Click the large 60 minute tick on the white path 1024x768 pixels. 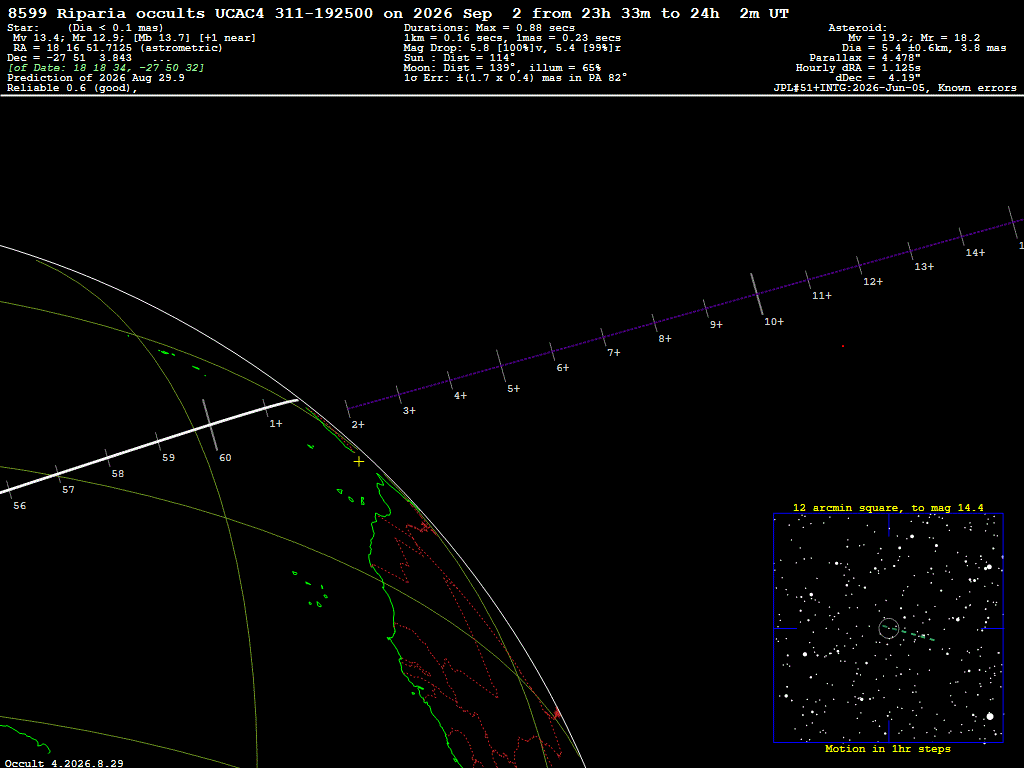[x=210, y=425]
